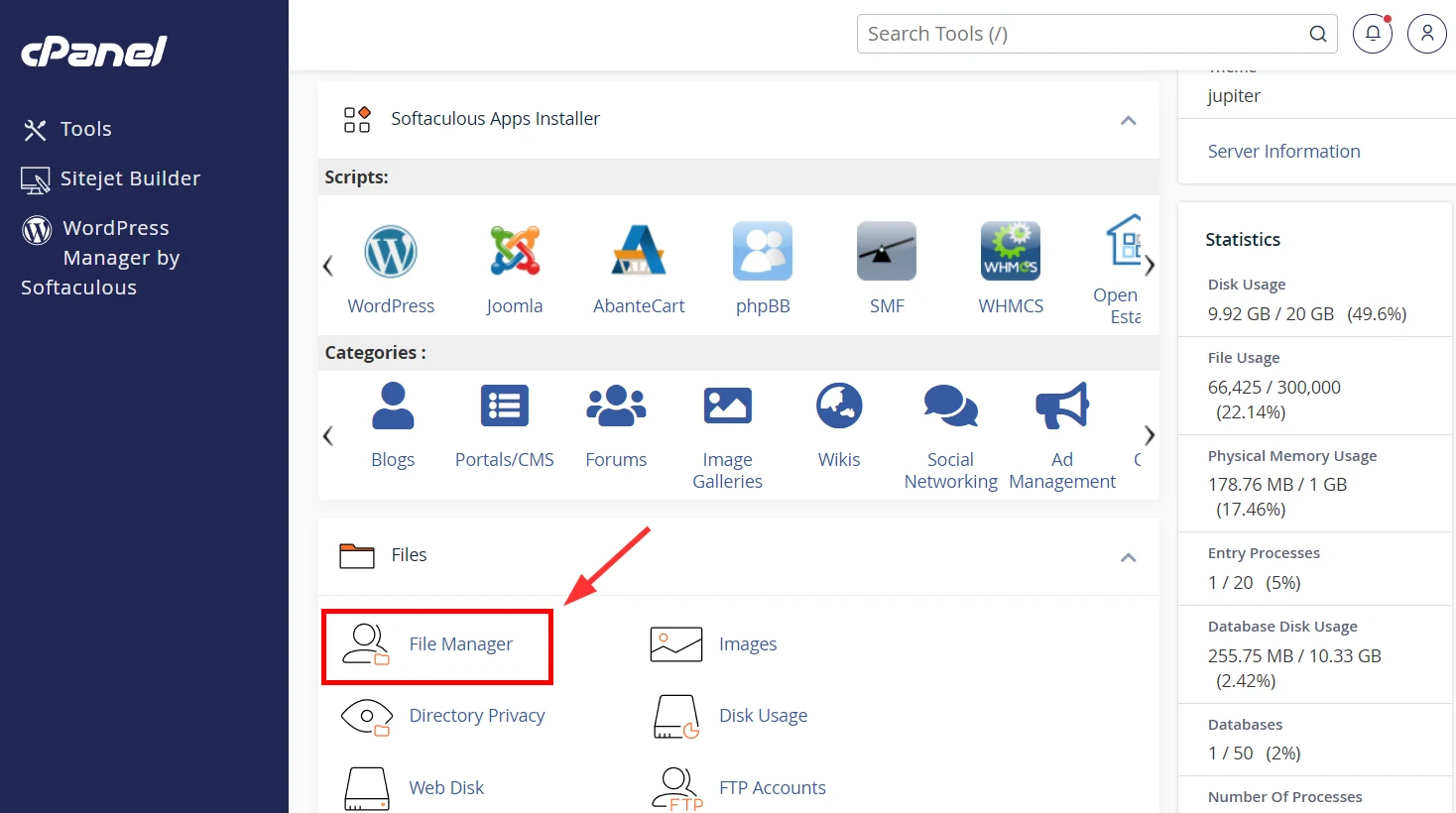
Task: Click the Entry Processes label
Action: pyautogui.click(x=1264, y=553)
